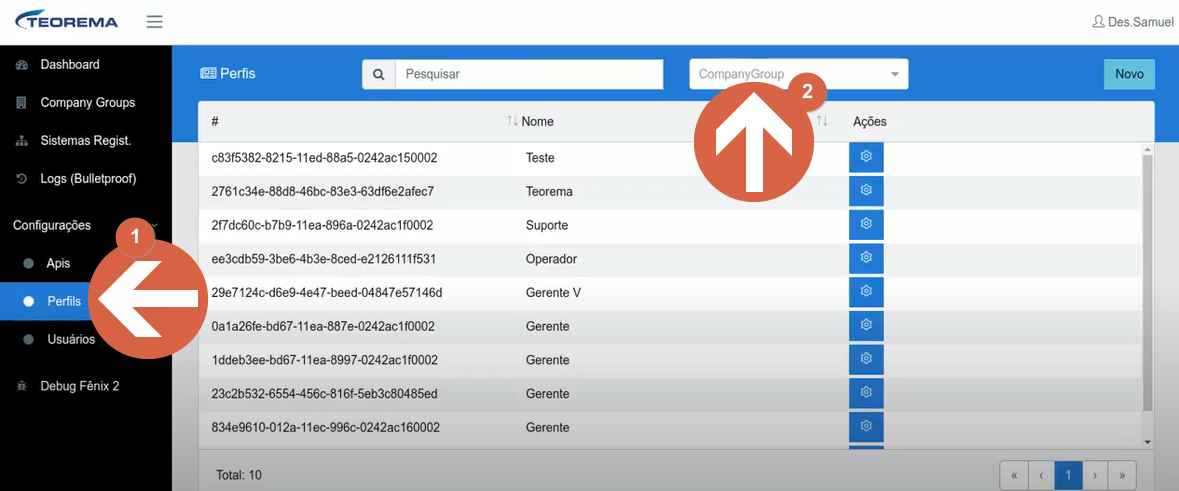Focus the Pesquisar search field
The image size is (1179, 491).
[x=529, y=74]
